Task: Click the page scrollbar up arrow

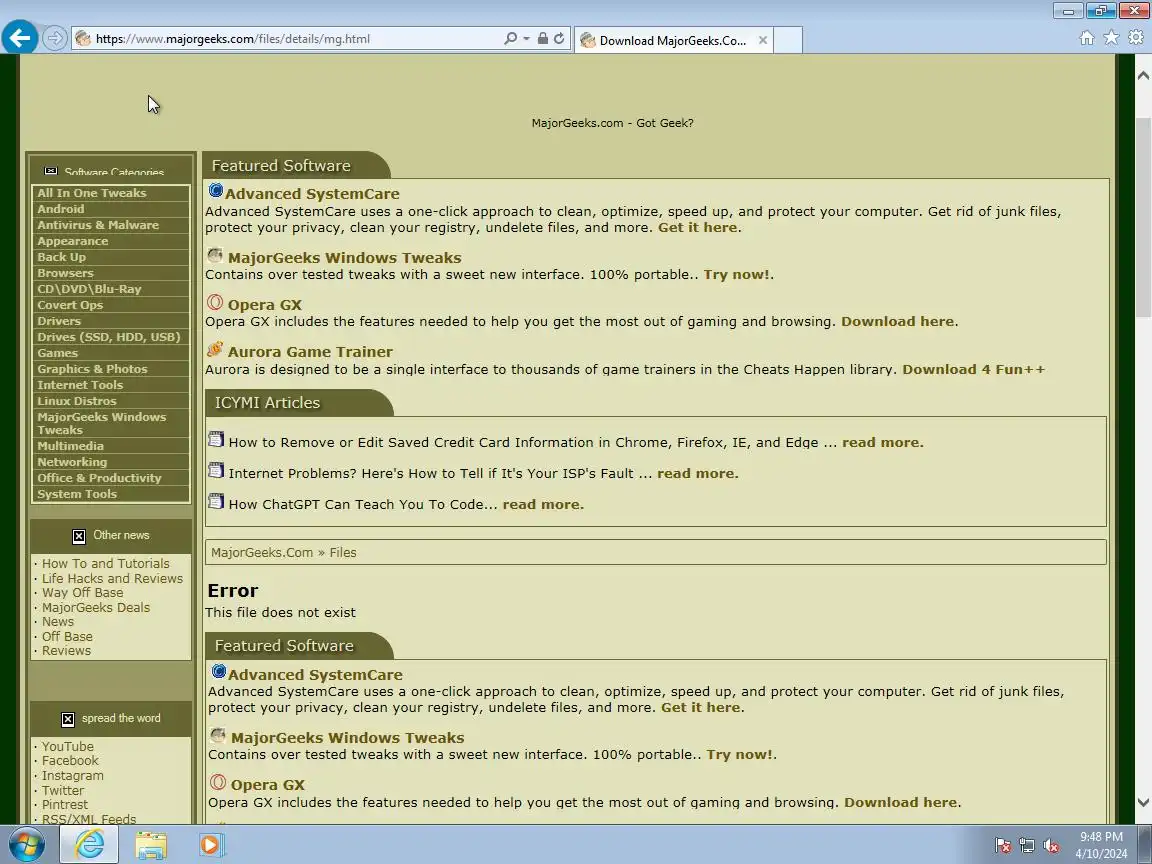Action: [1143, 76]
